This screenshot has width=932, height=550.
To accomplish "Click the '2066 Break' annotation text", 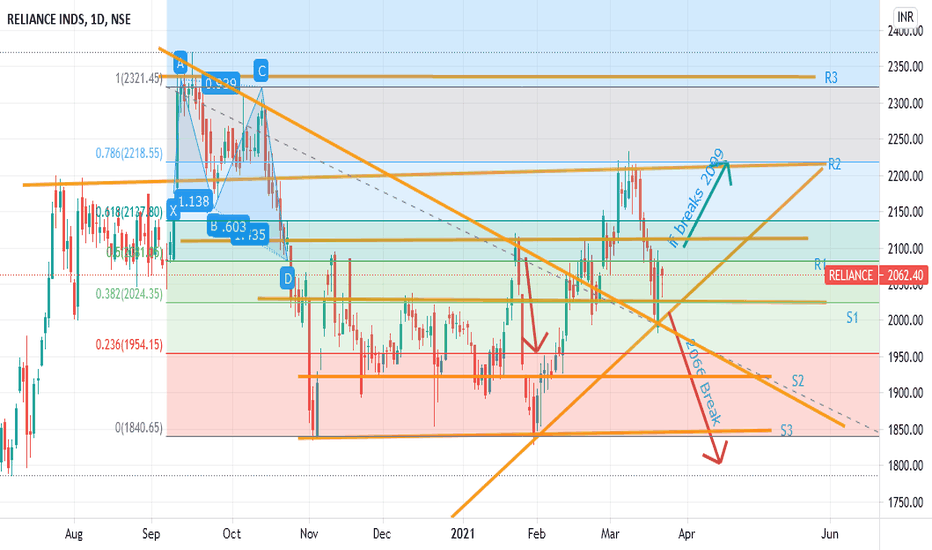I will (x=703, y=382).
